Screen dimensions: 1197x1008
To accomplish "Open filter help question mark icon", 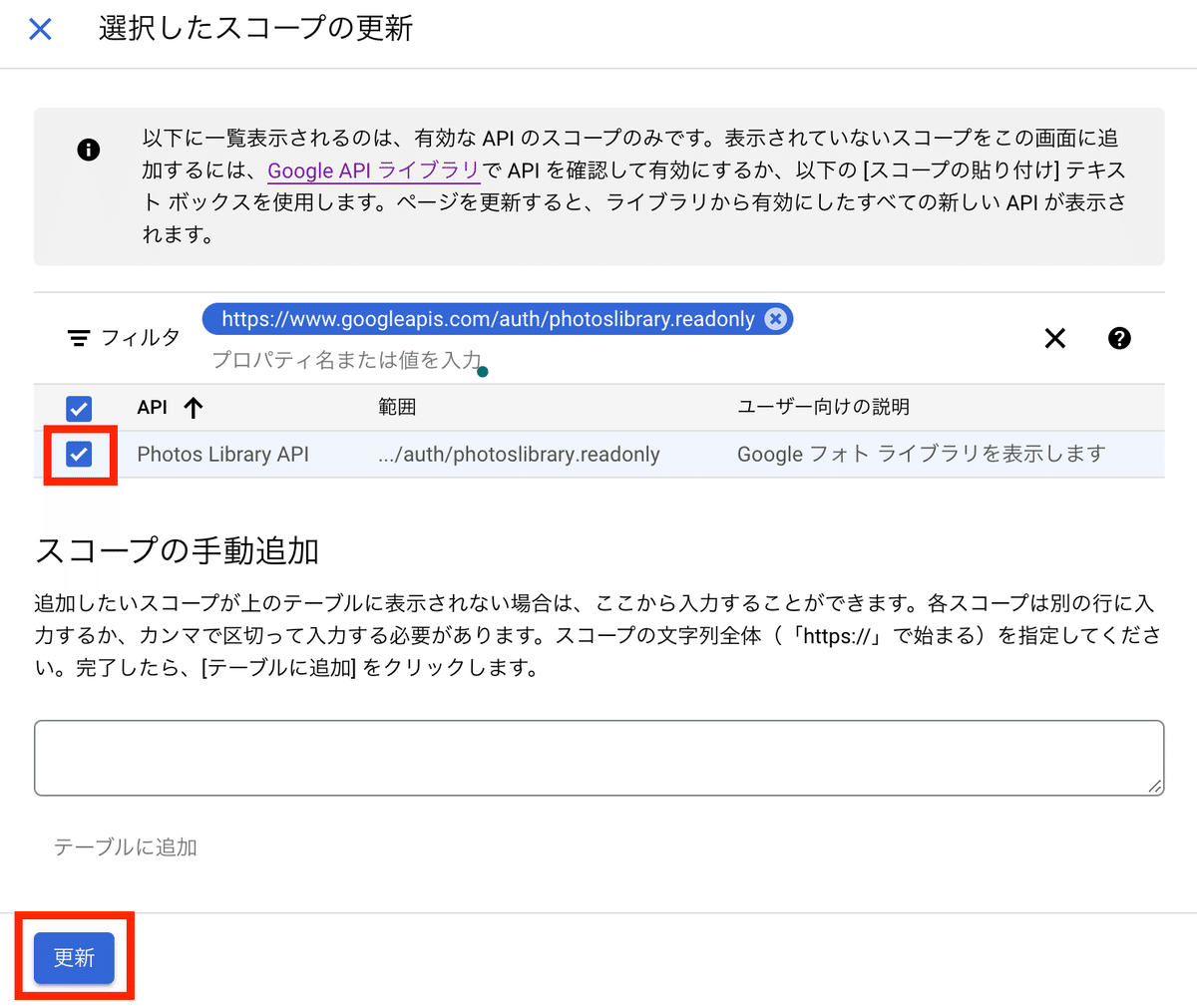I will (x=1119, y=338).
